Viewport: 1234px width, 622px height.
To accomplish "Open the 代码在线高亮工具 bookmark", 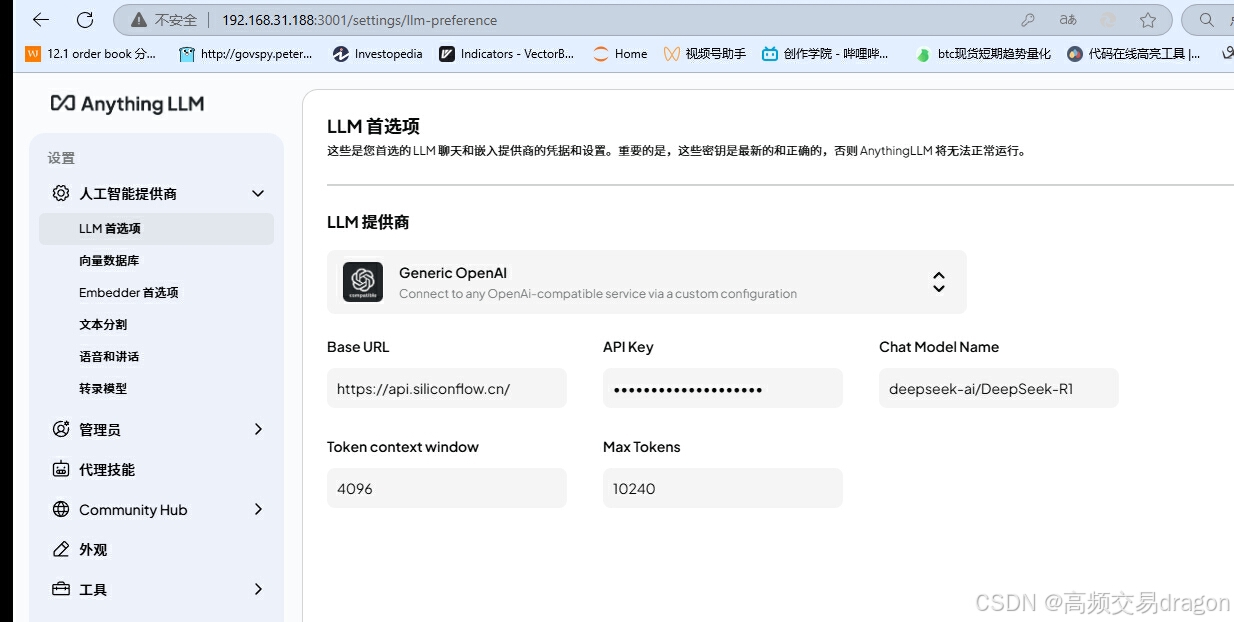I will (1134, 54).
